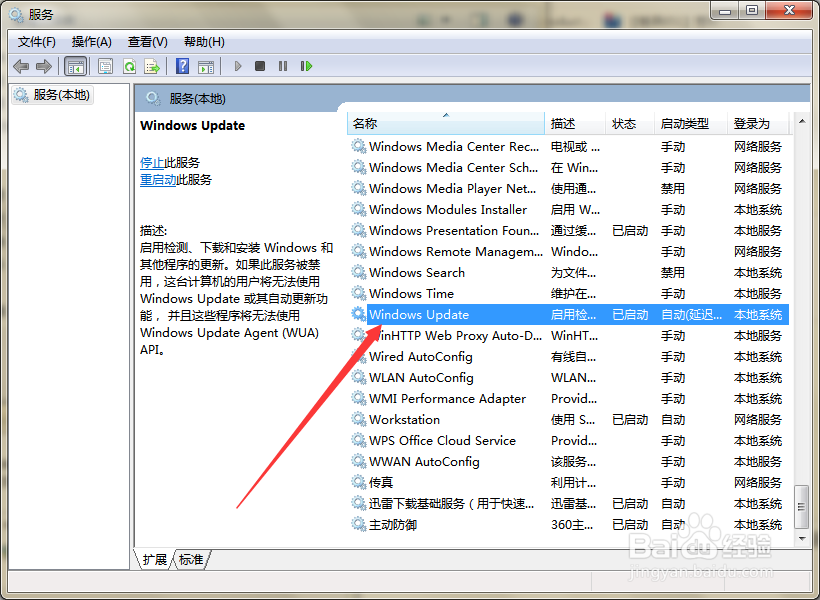The image size is (820, 600).
Task: Click the Back arrow toolbar icon
Action: (x=21, y=66)
